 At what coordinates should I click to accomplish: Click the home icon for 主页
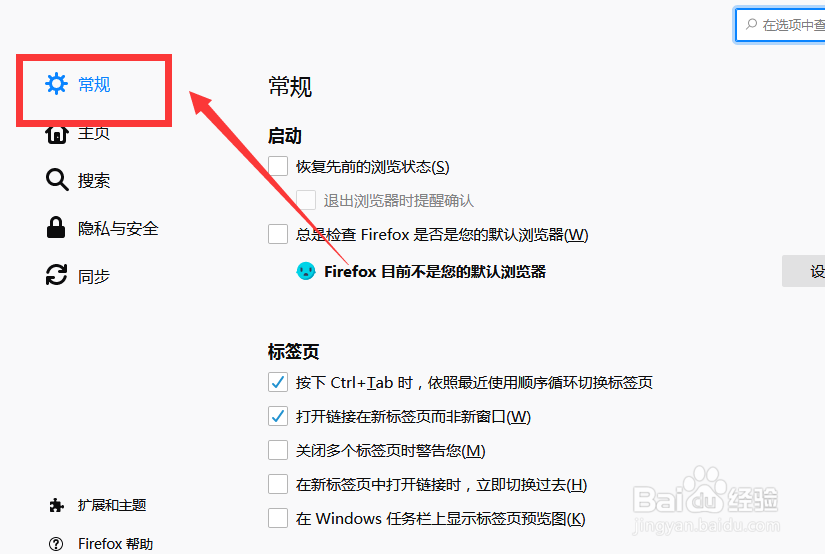click(56, 134)
